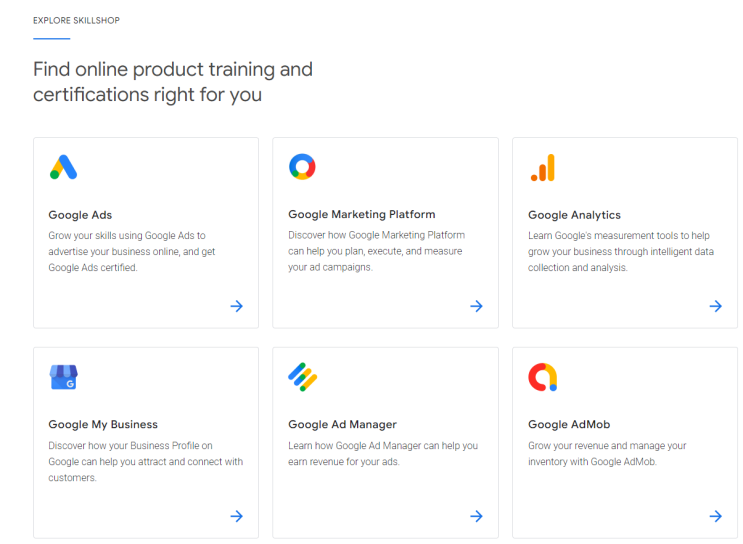Screen dimensions: 743x544
Task: Select the Google My Business title
Action: [103, 425]
